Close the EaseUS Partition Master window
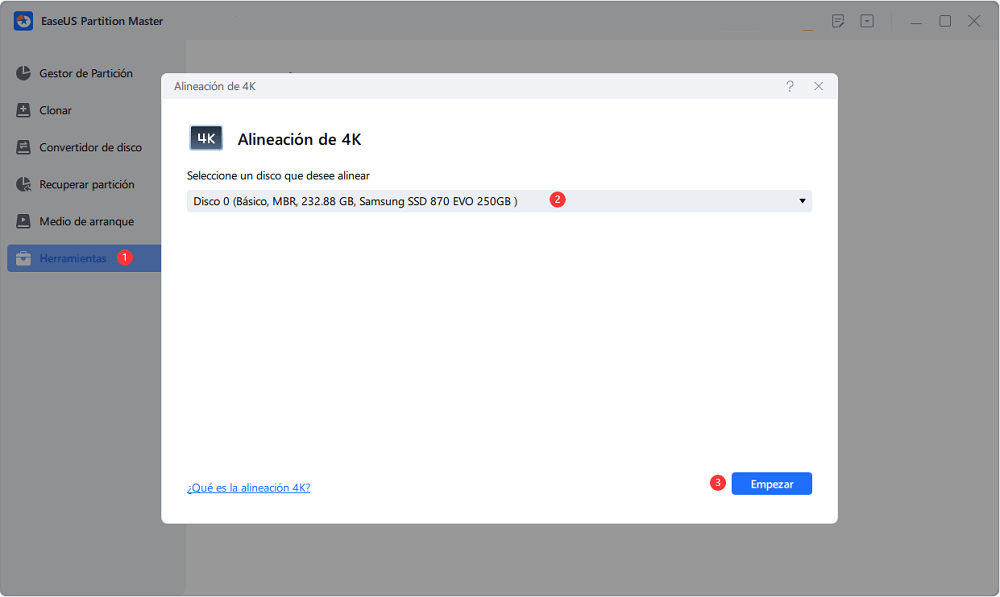Viewport: 1000px width, 597px height. [x=974, y=21]
